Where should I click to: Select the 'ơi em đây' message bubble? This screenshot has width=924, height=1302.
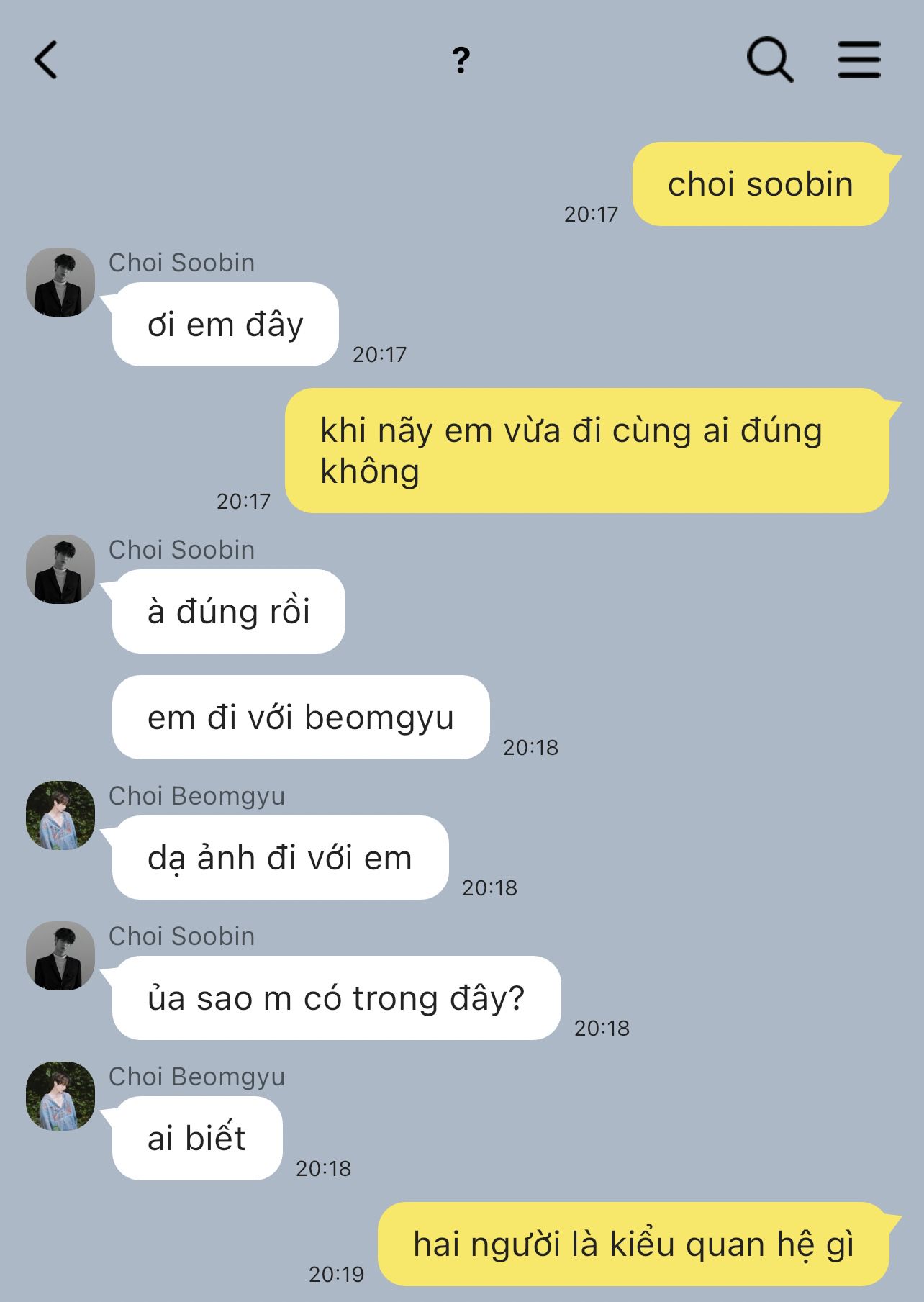click(x=225, y=325)
